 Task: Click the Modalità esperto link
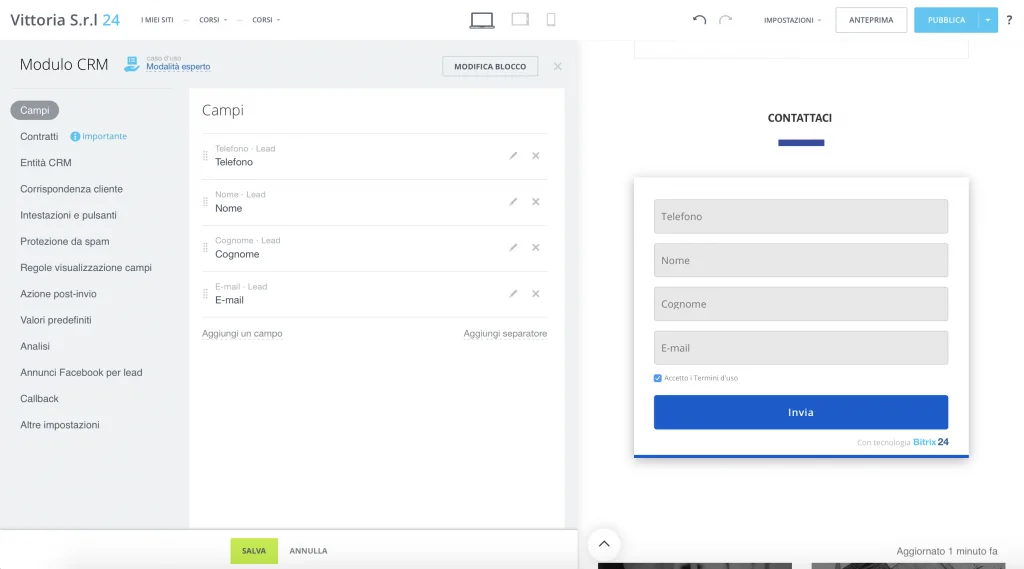(178, 67)
